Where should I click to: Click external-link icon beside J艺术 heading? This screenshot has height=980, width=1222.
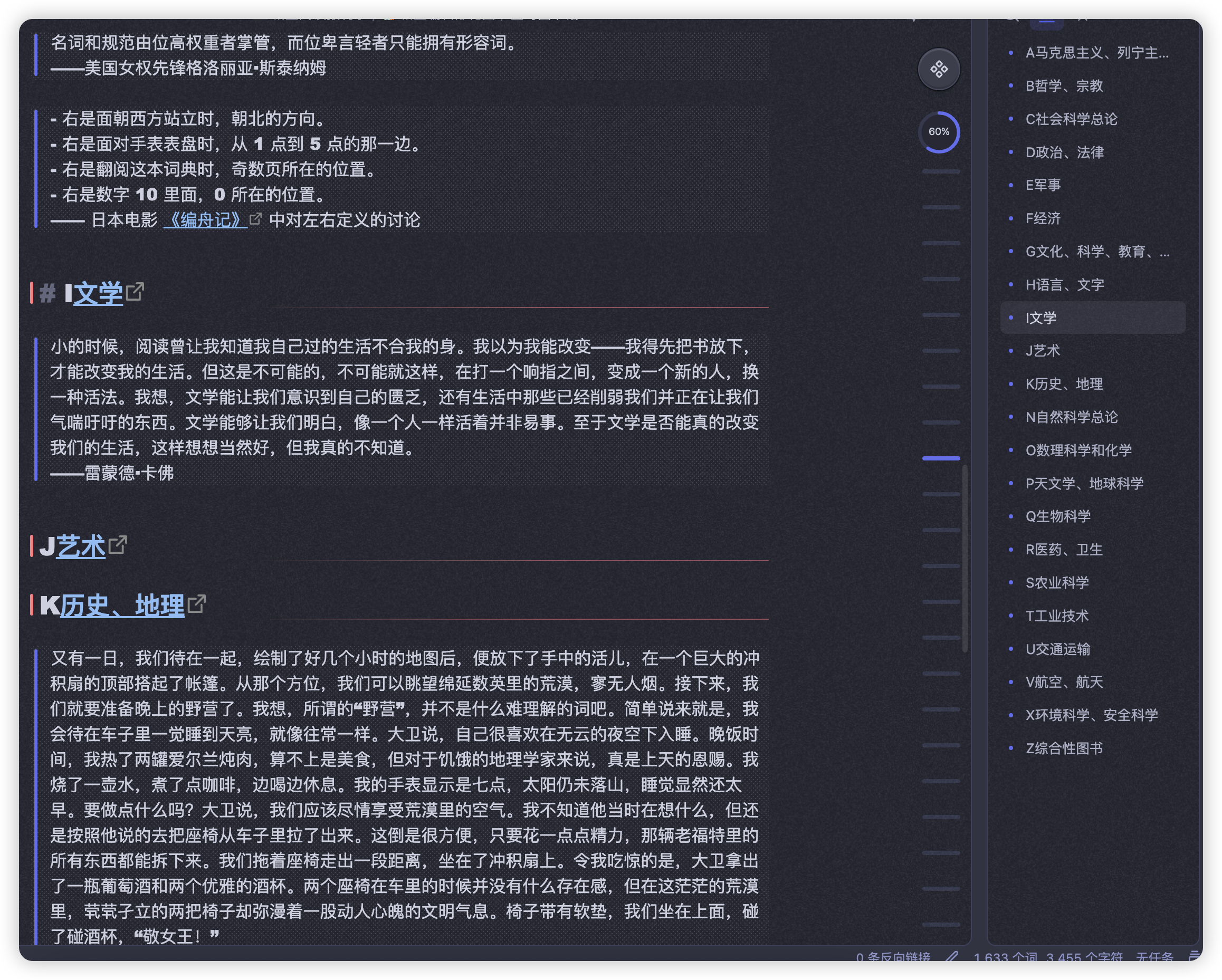coord(118,545)
